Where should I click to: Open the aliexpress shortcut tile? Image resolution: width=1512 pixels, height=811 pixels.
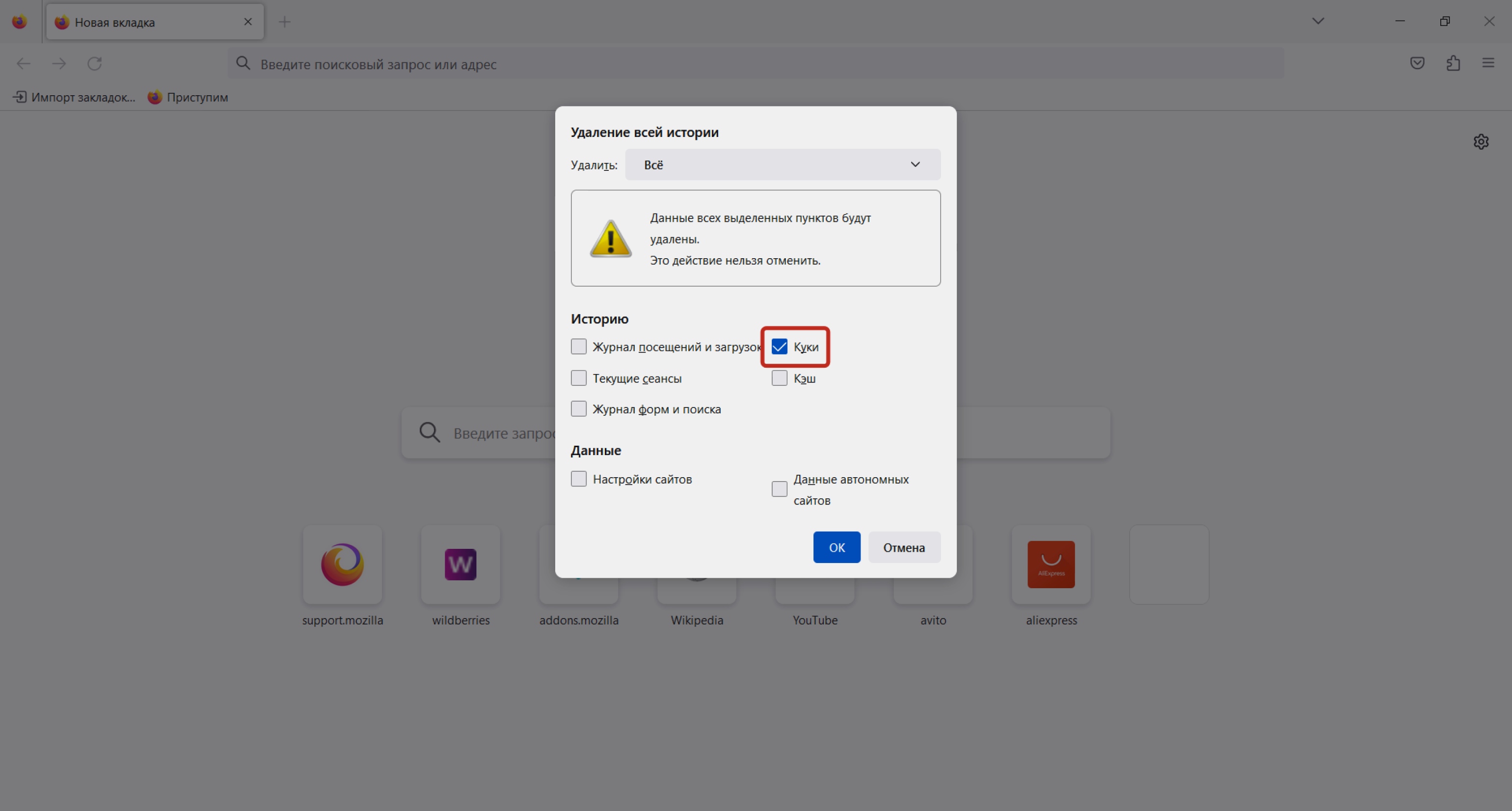pos(1051,564)
